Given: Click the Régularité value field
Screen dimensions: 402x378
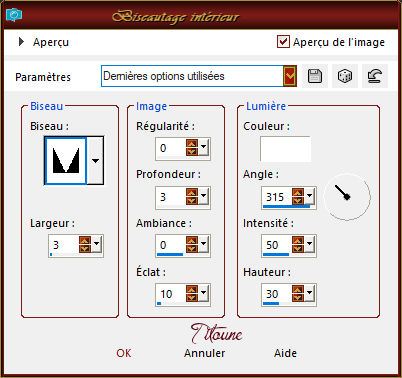Looking at the screenshot, I should (171, 148).
